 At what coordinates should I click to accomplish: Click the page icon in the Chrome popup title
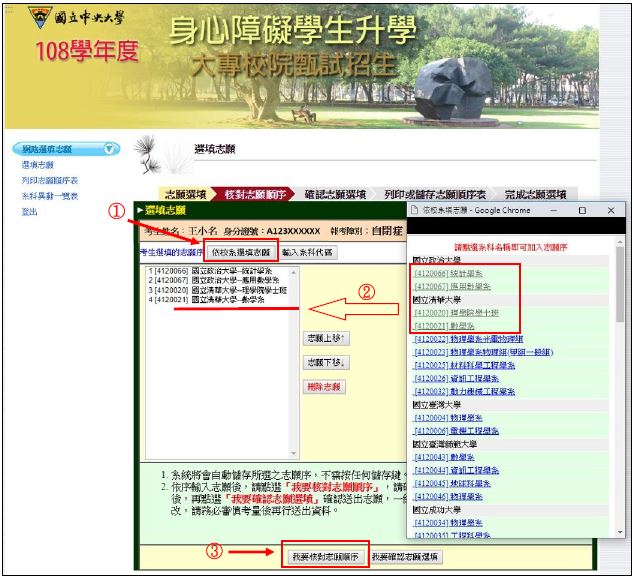(x=414, y=210)
